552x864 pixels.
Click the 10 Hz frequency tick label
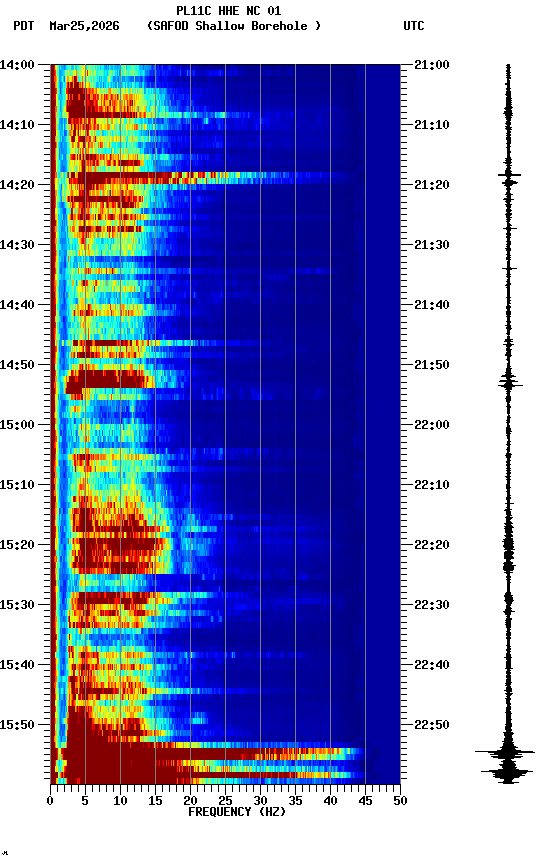[x=120, y=801]
